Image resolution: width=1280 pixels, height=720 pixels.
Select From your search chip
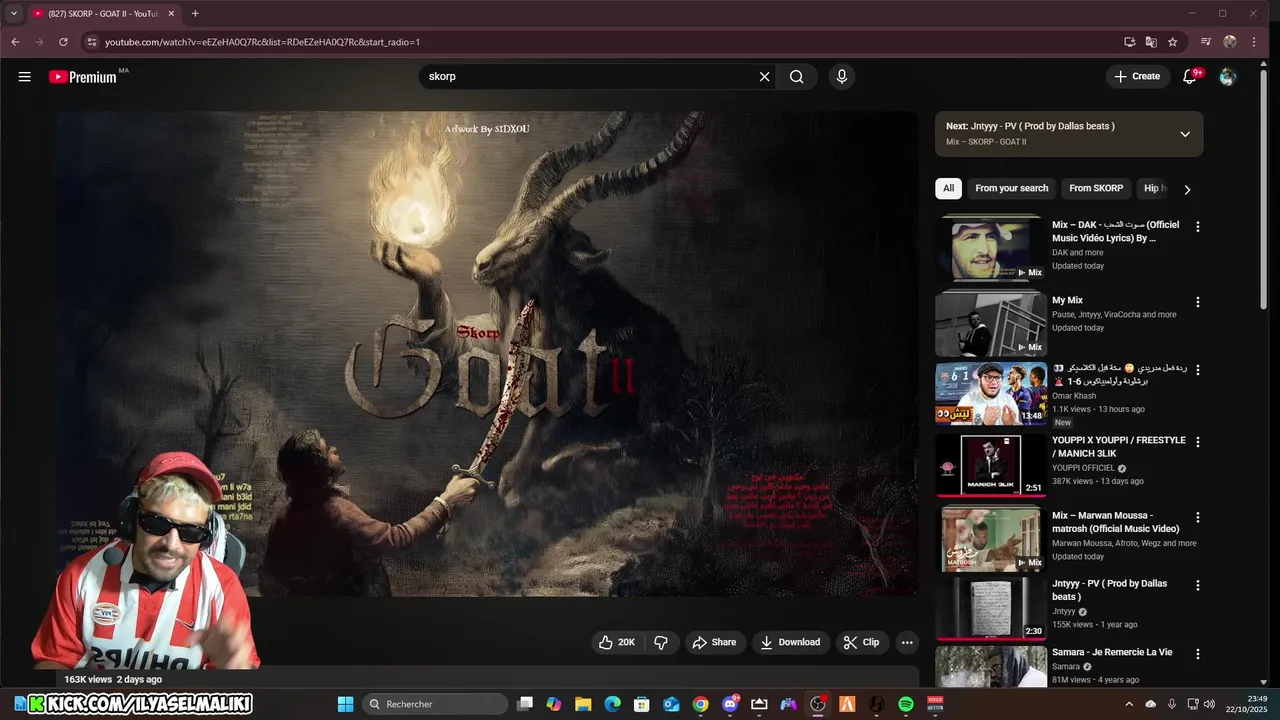pos(1012,188)
